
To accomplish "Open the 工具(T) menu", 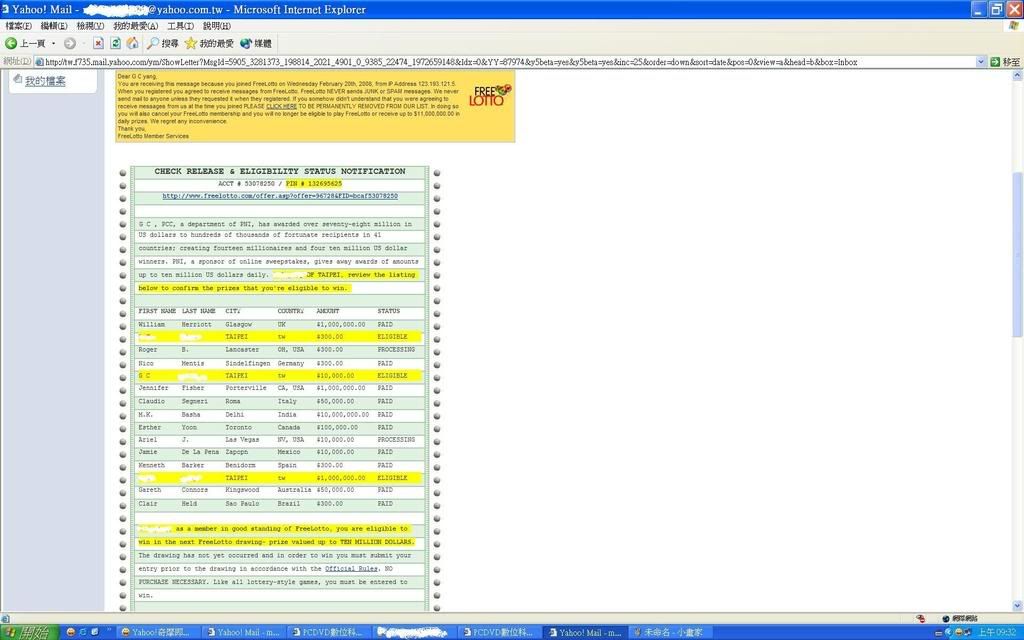I will click(180, 25).
